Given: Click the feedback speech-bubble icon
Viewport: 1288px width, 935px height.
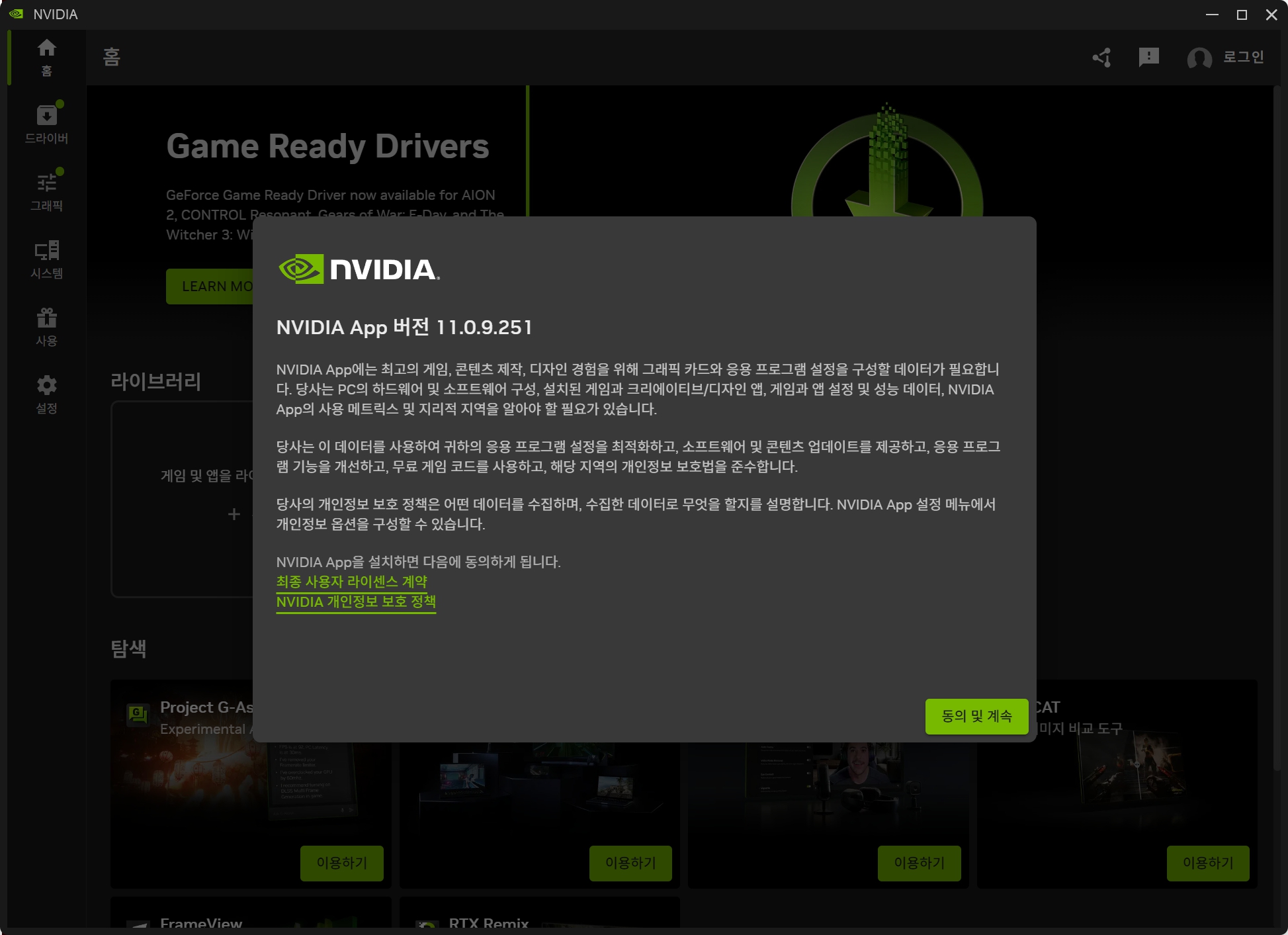Looking at the screenshot, I should pyautogui.click(x=1148, y=58).
